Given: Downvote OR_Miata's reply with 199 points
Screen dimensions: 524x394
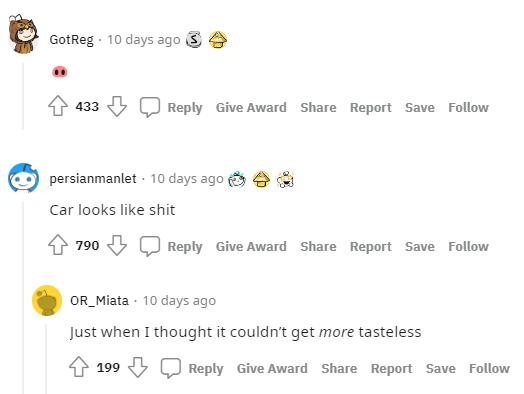Looking at the screenshot, I should coord(138,367).
